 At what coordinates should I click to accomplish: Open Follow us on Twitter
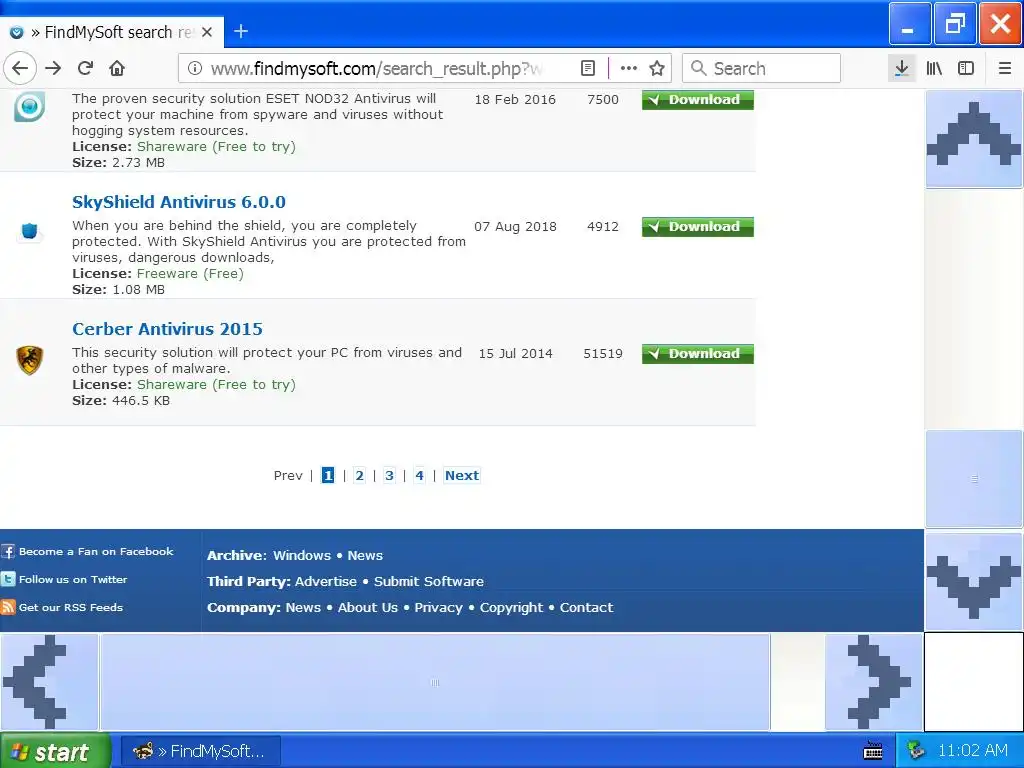pyautogui.click(x=73, y=579)
